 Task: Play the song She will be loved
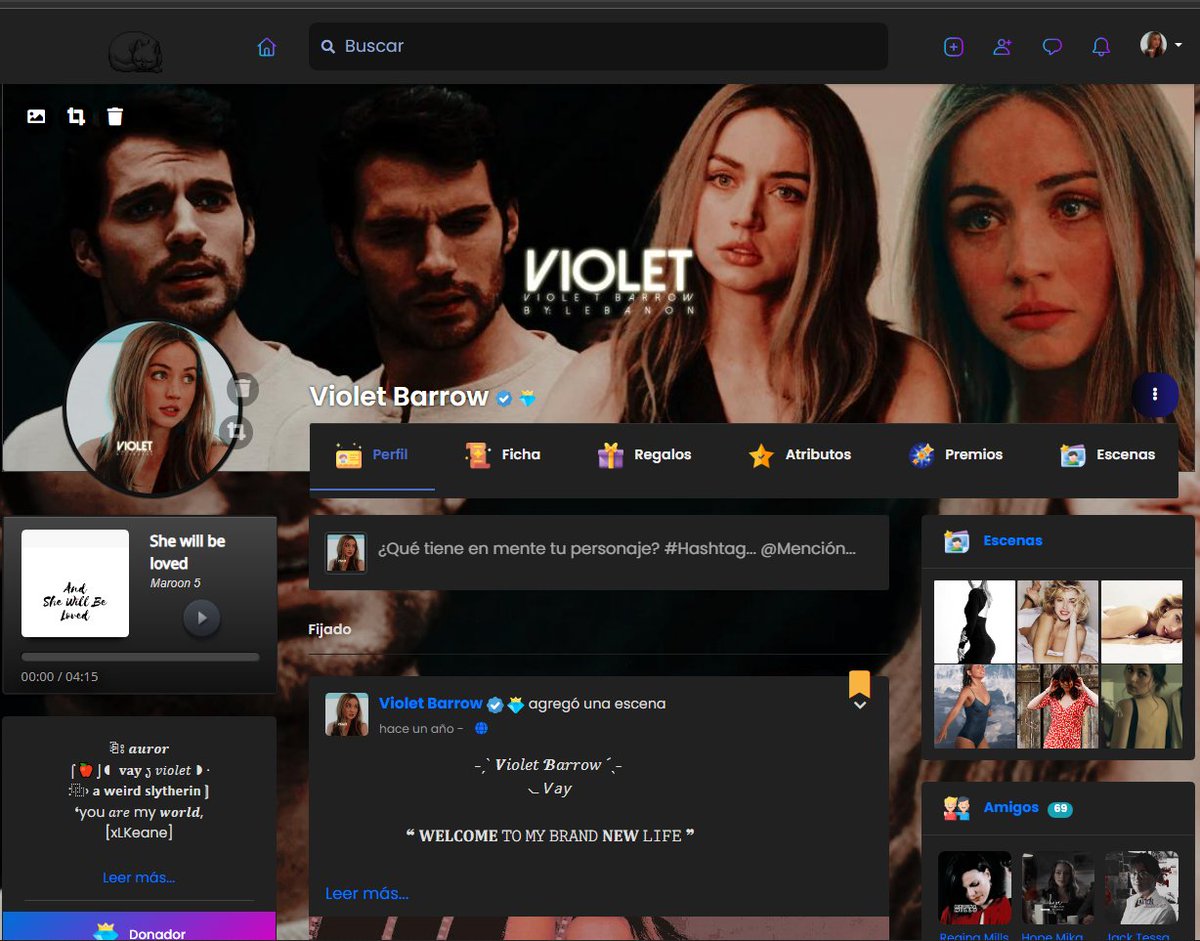201,618
